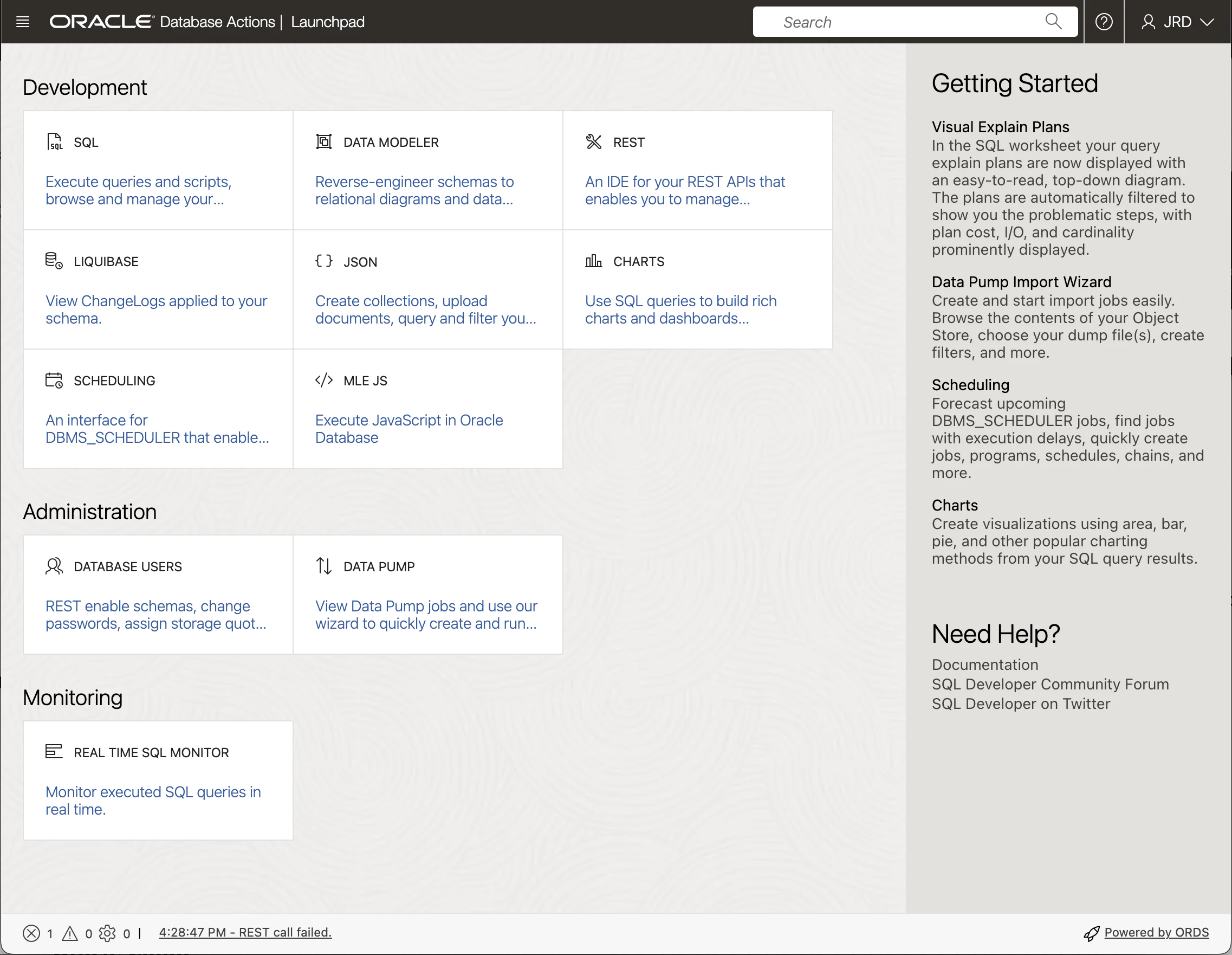The image size is (1232, 955).
Task: Focus the Search input field
Action: tap(915, 22)
